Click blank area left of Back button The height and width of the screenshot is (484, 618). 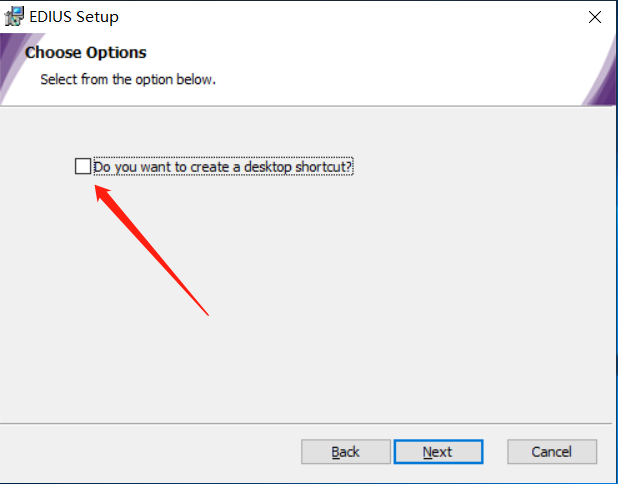150,452
